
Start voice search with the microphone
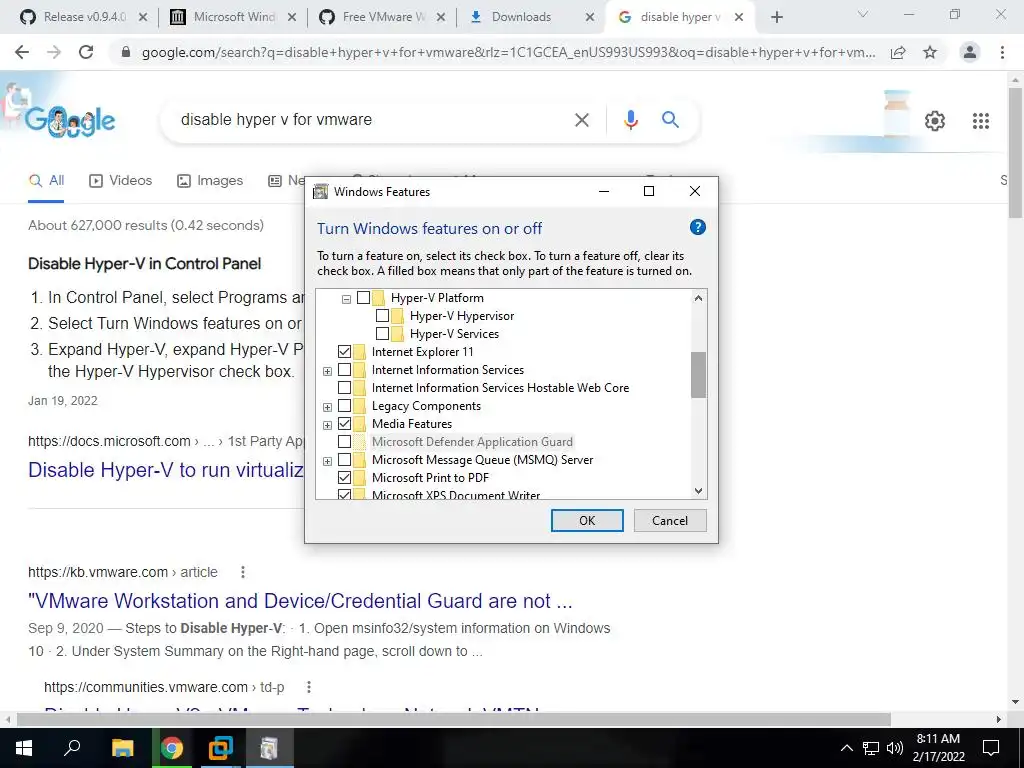click(630, 120)
